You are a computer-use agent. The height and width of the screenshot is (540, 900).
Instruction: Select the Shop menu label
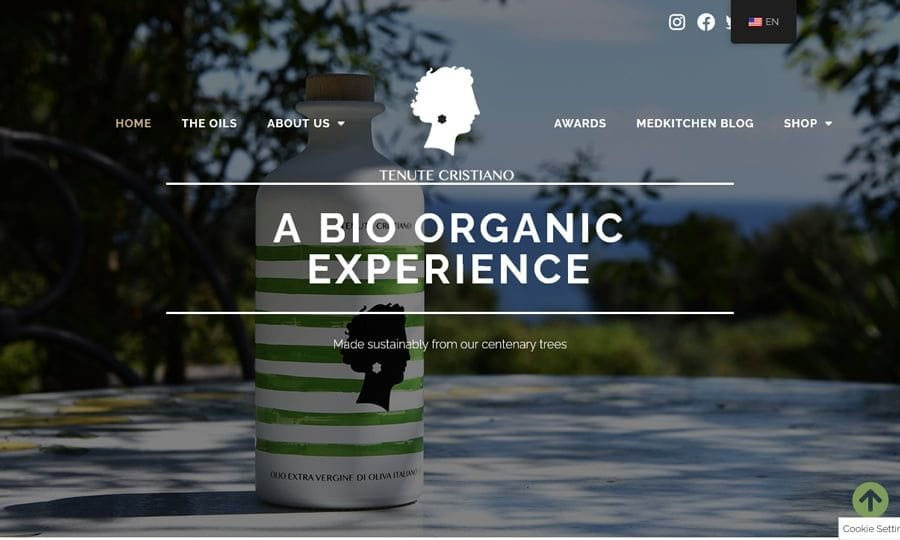(801, 123)
